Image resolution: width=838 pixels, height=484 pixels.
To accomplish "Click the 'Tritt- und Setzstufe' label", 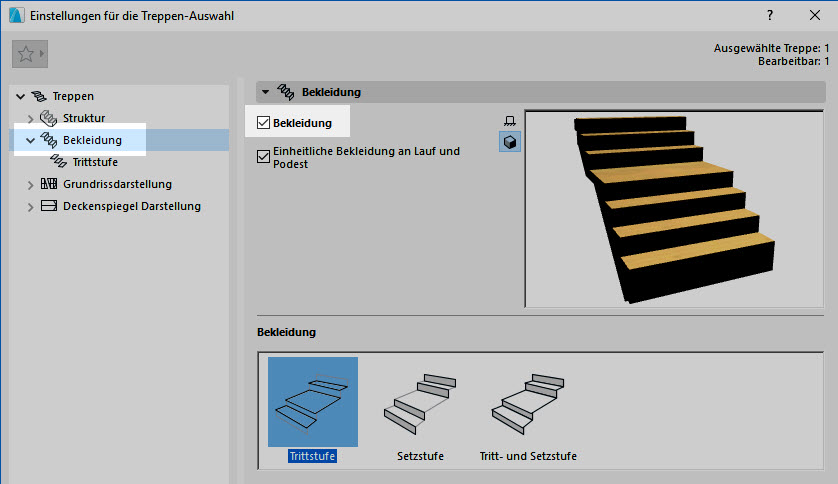I will pos(528,456).
